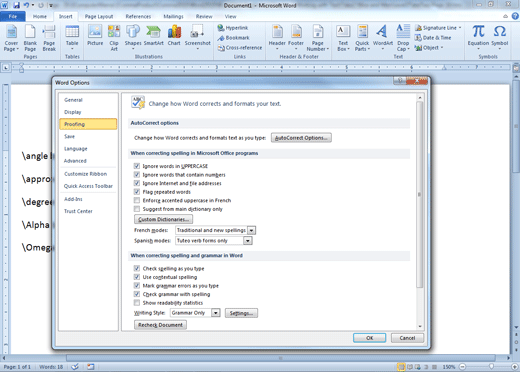Insert a Bookmark
This screenshot has height=372, width=520.
click(233, 38)
